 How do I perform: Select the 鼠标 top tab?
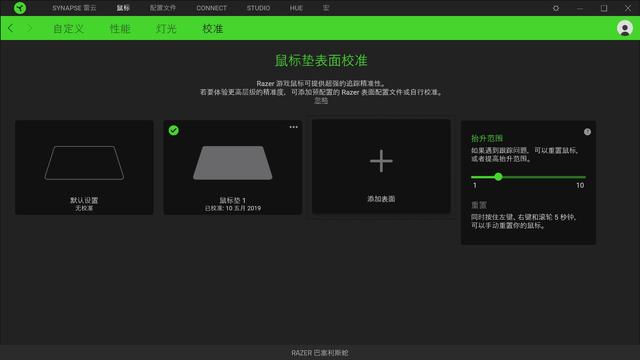point(123,8)
